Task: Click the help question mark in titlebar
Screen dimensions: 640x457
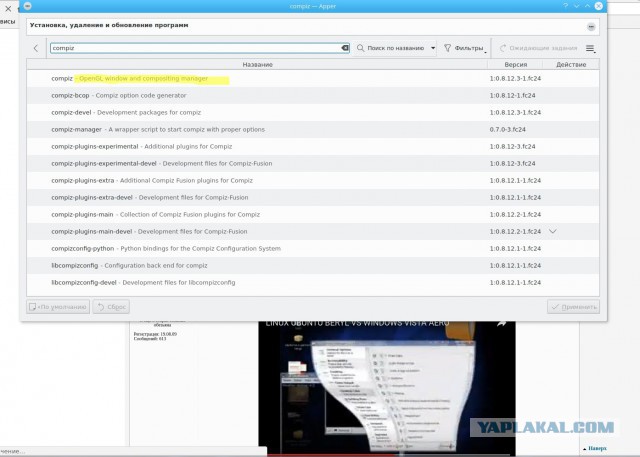Action: click(565, 6)
